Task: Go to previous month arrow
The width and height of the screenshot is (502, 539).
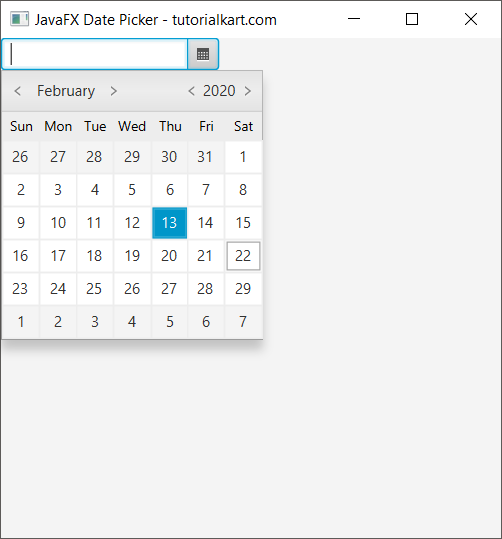Action: click(x=18, y=91)
